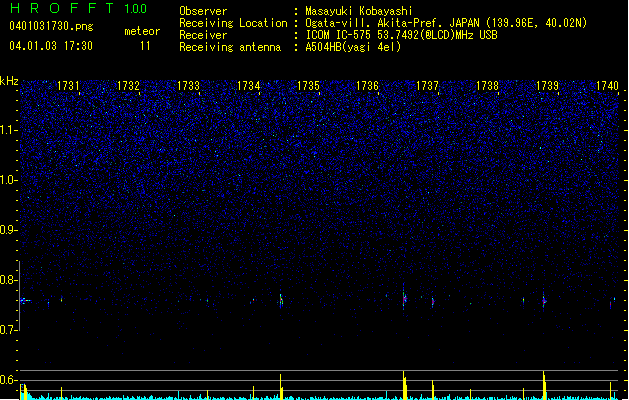Select receiver ICOM IC-575 53.7492 MHz text

point(402,35)
